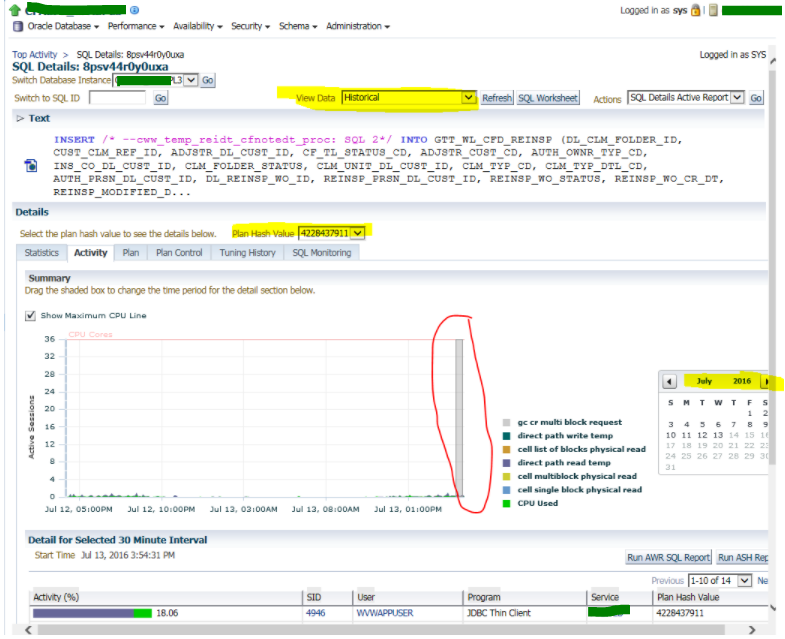785x639 pixels.
Task: Select July 11 in the calendar
Action: 686,435
